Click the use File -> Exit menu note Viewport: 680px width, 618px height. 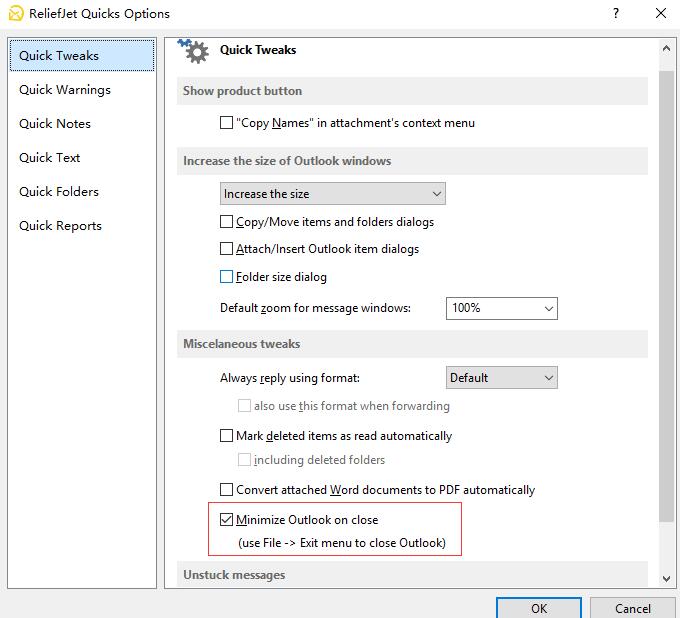coord(342,543)
